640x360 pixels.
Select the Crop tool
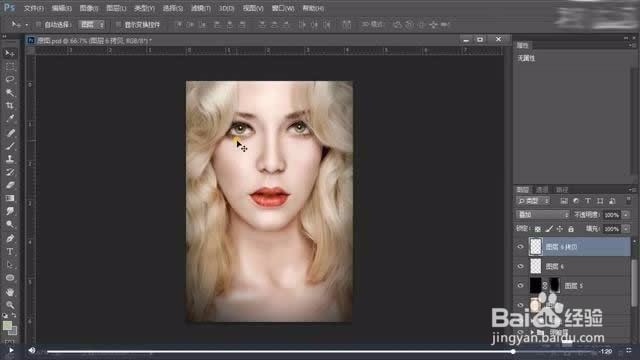[10, 106]
